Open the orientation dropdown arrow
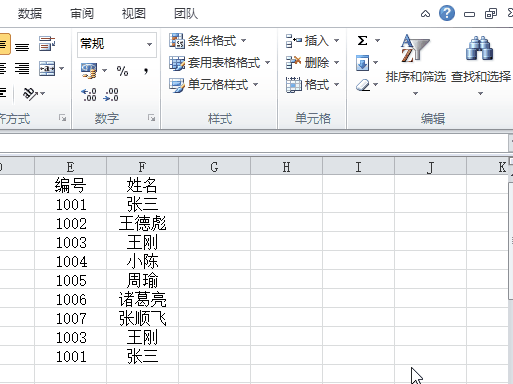This screenshot has height=384, width=513. pyautogui.click(x=43, y=94)
